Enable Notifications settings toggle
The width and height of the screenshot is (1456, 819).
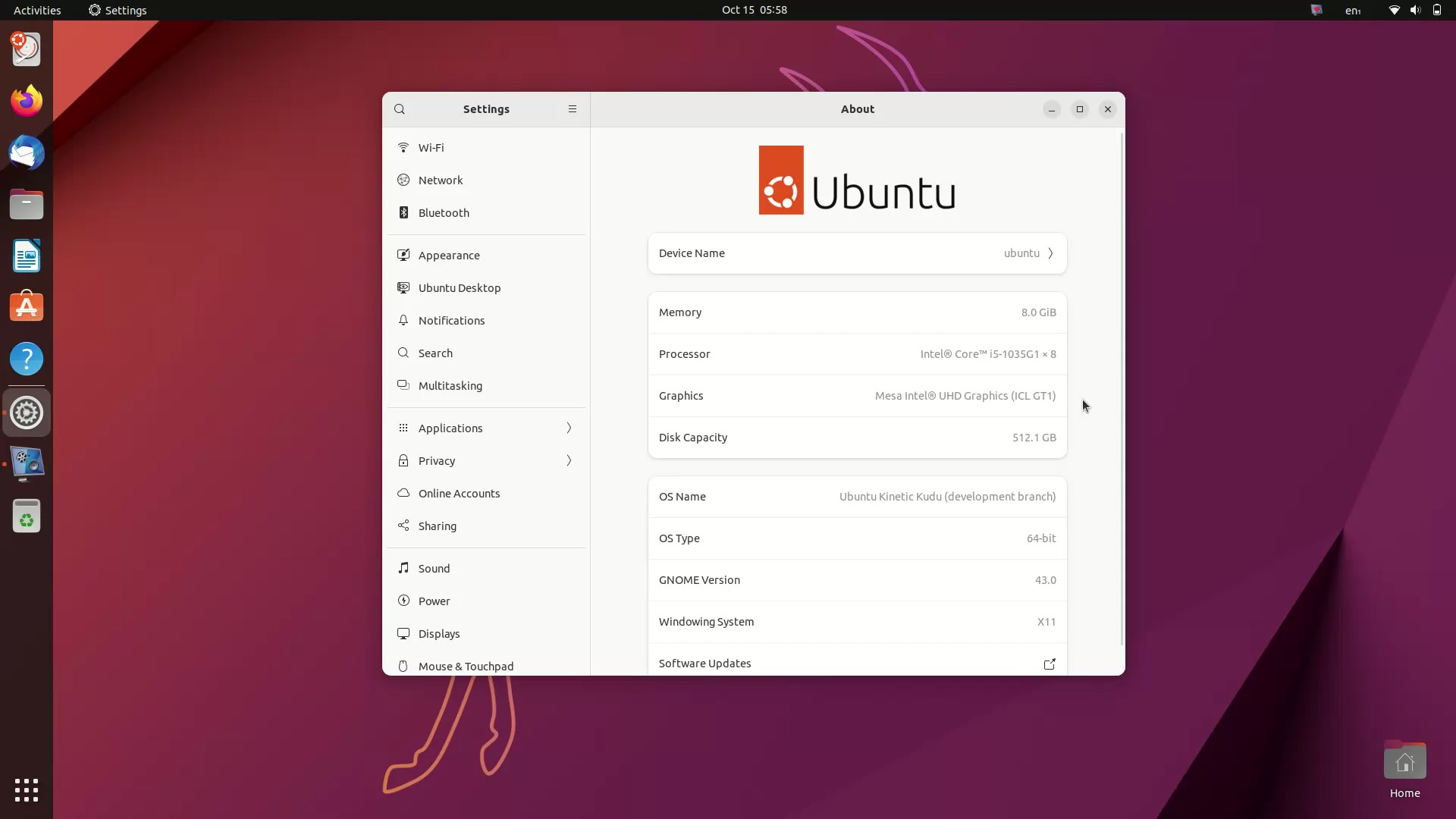tap(452, 319)
